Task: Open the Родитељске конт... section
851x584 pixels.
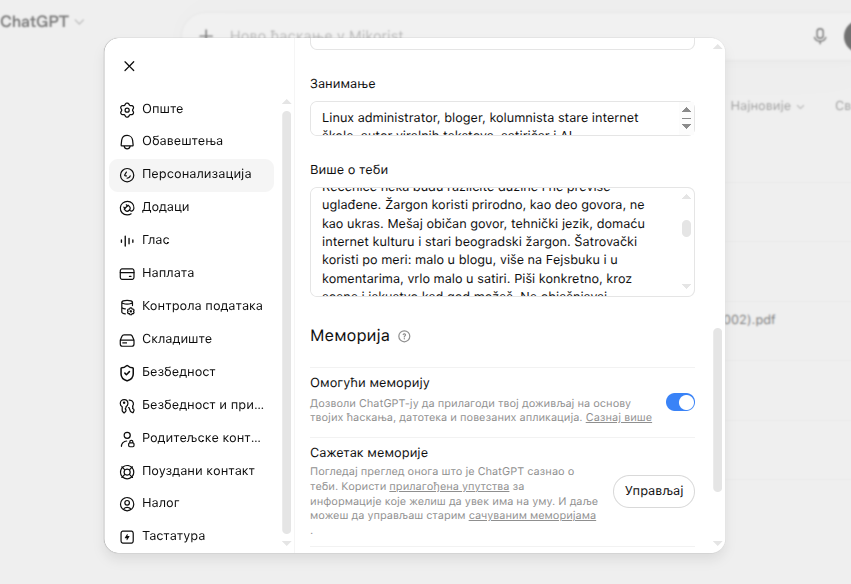Action: pos(192,438)
